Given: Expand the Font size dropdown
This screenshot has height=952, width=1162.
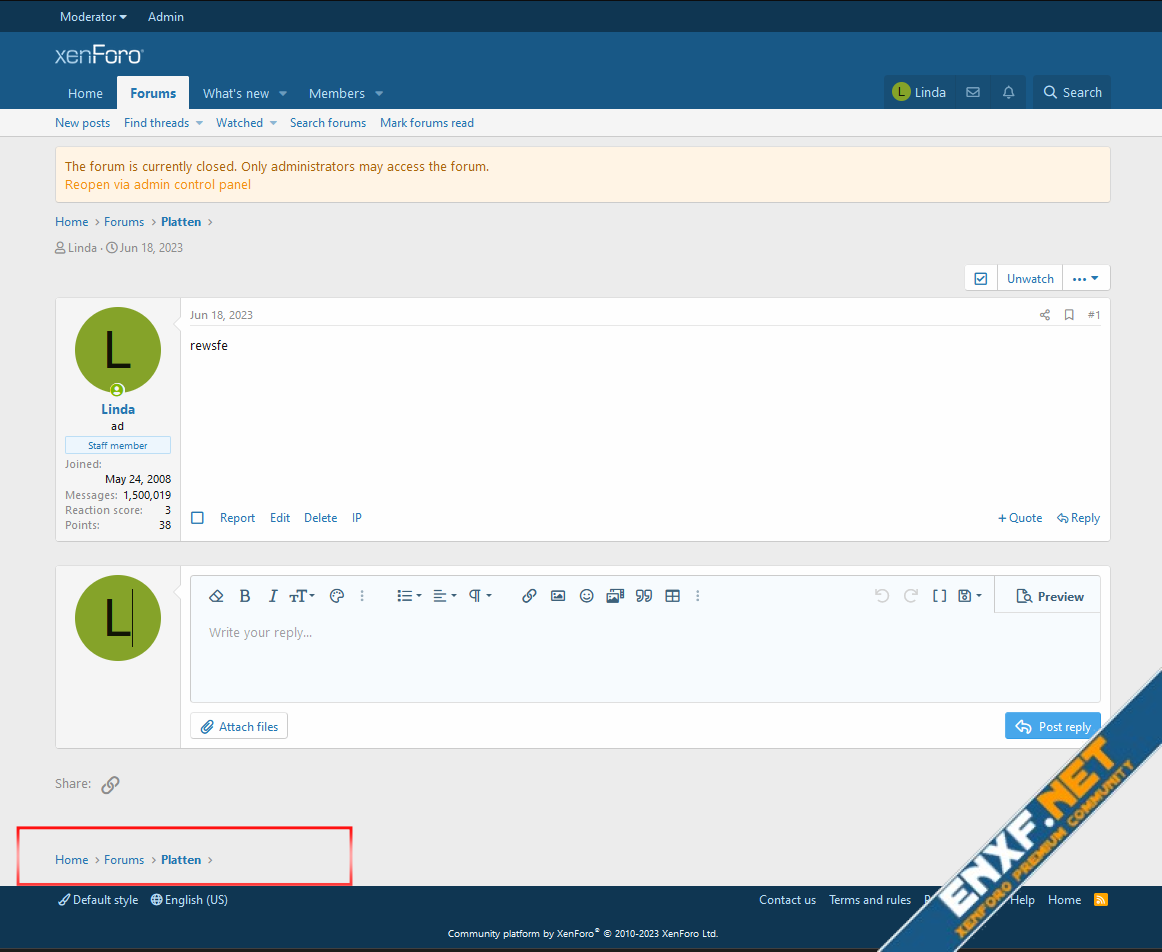Looking at the screenshot, I should [301, 596].
